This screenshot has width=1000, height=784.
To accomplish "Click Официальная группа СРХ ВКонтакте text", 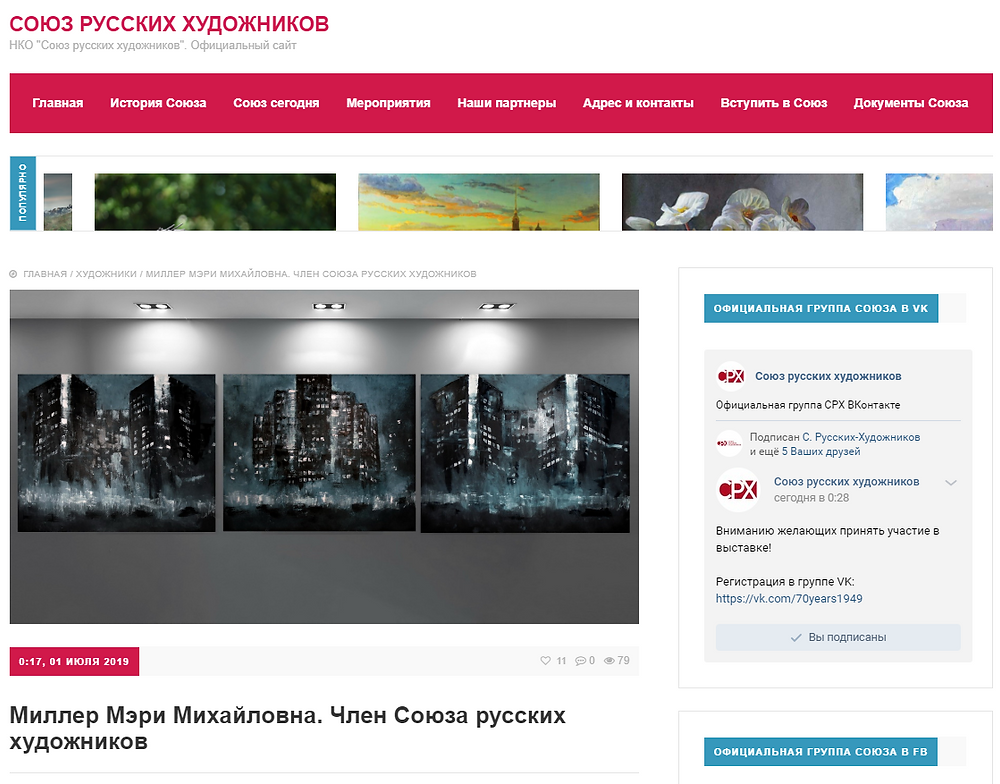I will click(x=808, y=405).
